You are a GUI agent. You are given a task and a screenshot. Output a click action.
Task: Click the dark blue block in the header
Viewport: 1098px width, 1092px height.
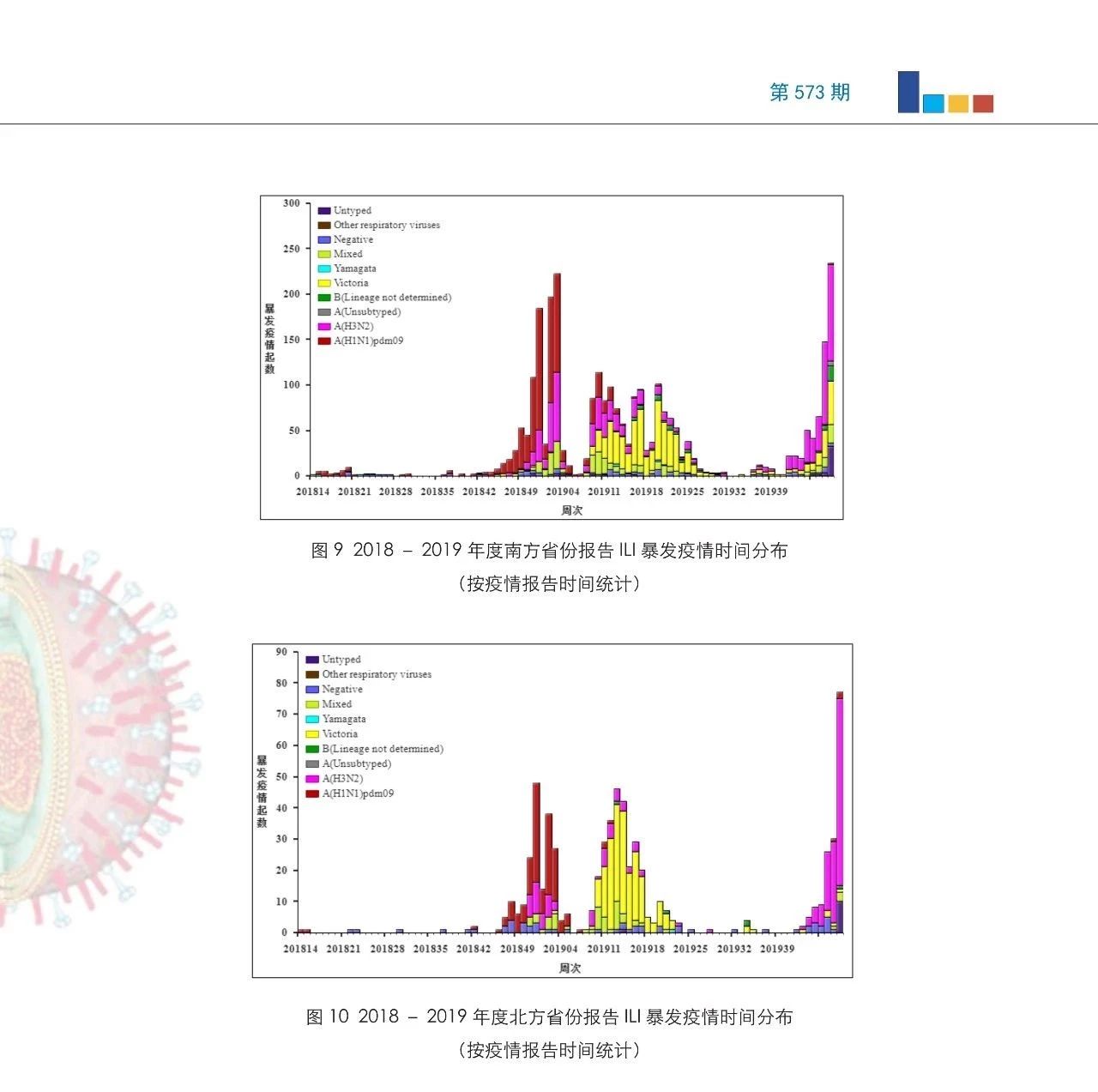click(x=908, y=92)
